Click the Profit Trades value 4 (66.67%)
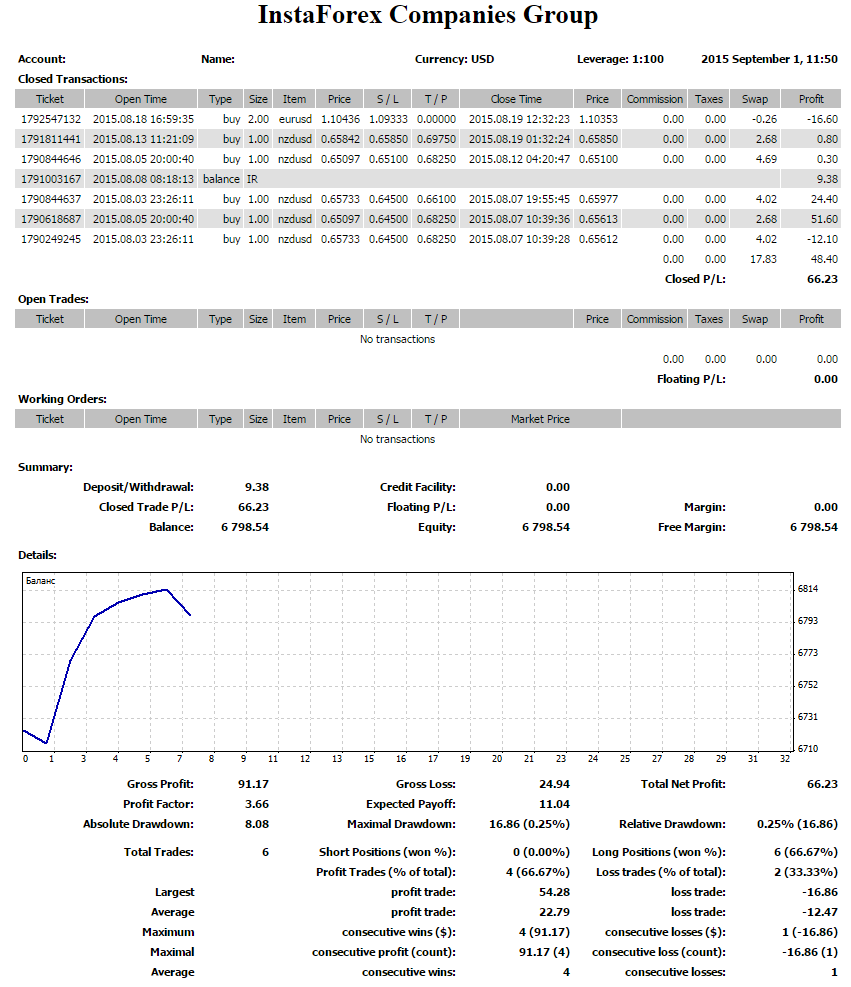This screenshot has width=851, height=987. point(538,872)
